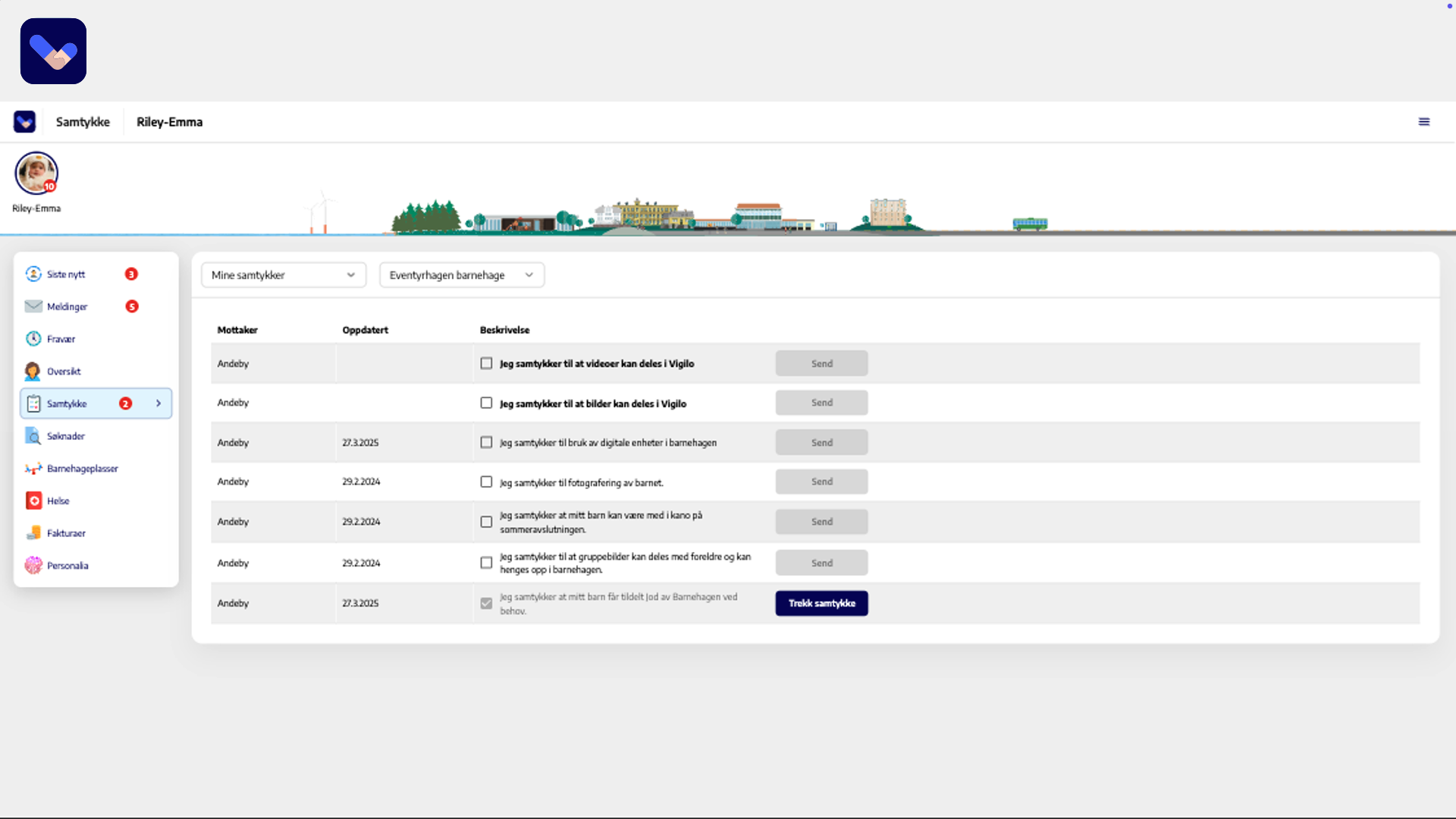This screenshot has height=819, width=1456.
Task: Open the hamburger menu at top right
Action: tap(1424, 122)
